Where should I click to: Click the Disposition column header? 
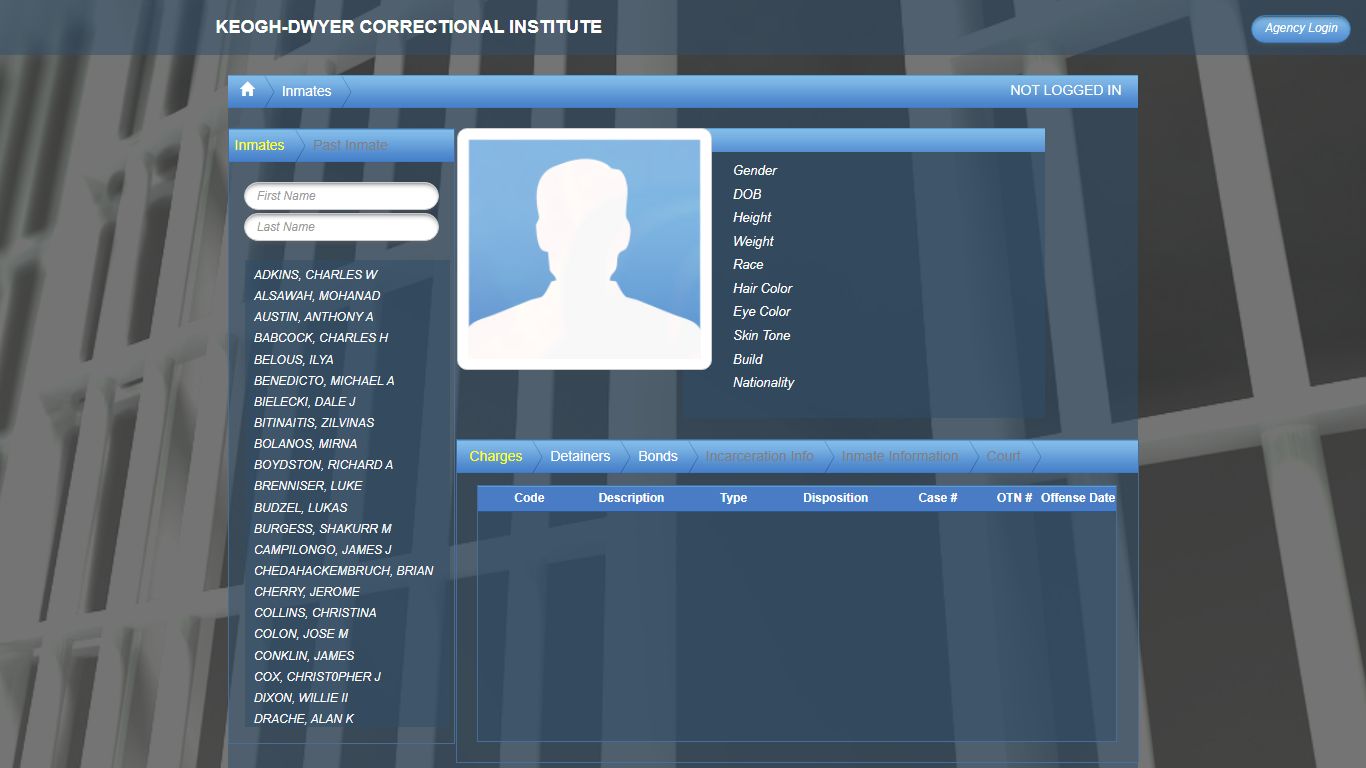(x=835, y=498)
